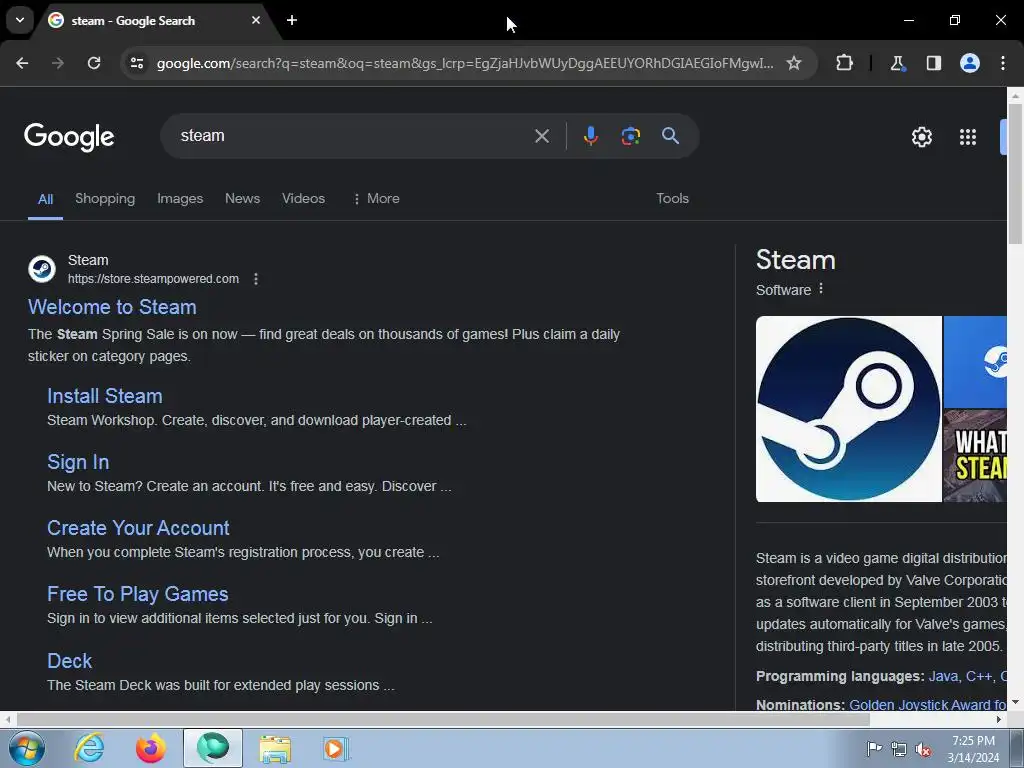Switch to Shopping results tab
Image resolution: width=1024 pixels, height=768 pixels.
[105, 199]
